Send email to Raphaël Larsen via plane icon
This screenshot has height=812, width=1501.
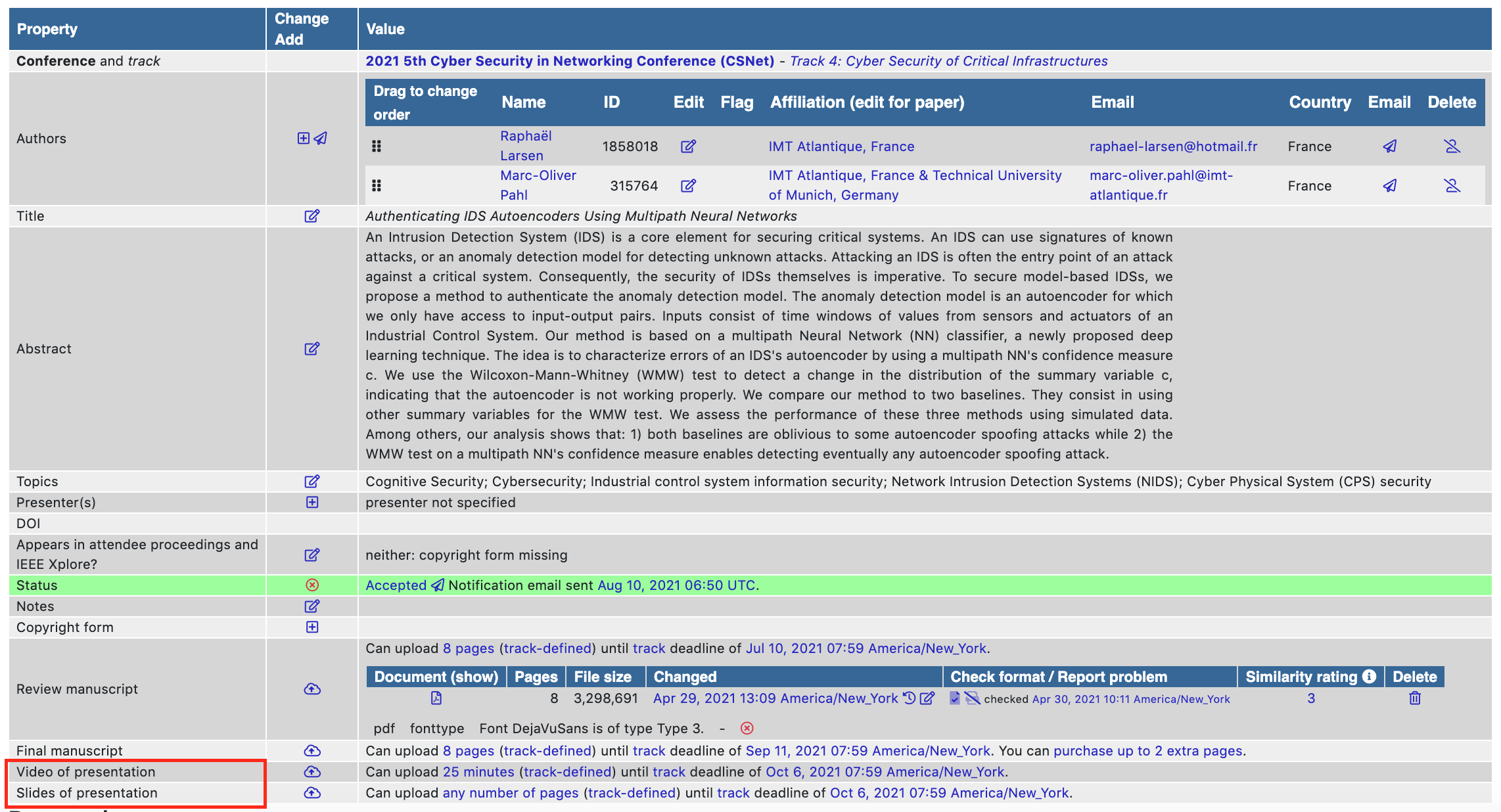coord(1389,146)
